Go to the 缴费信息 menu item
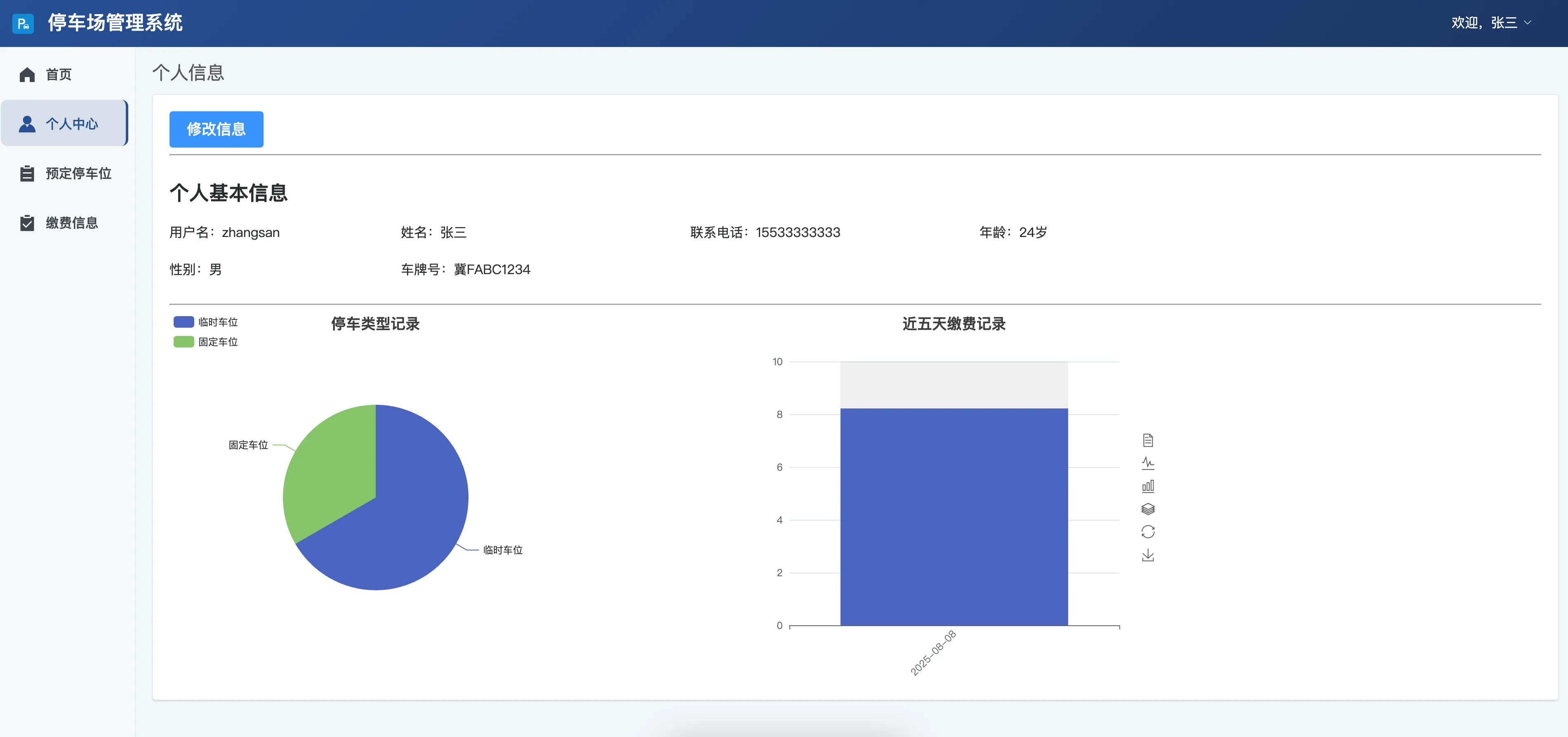 pos(71,223)
